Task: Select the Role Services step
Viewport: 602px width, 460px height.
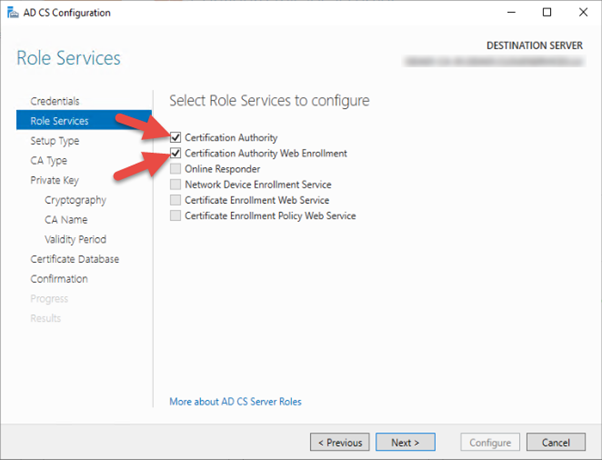Action: [x=84, y=120]
